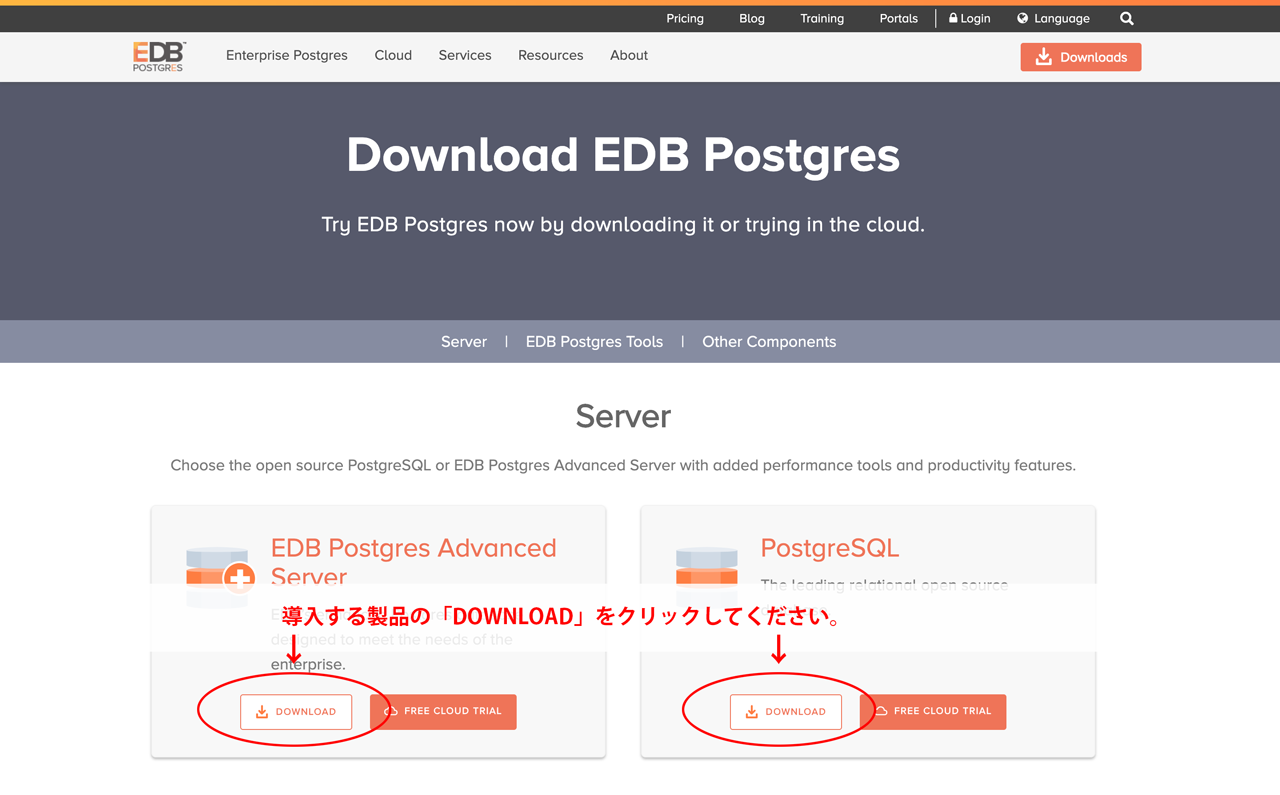The image size is (1280, 795).
Task: Click the EDB Postgres logo
Action: 159,56
